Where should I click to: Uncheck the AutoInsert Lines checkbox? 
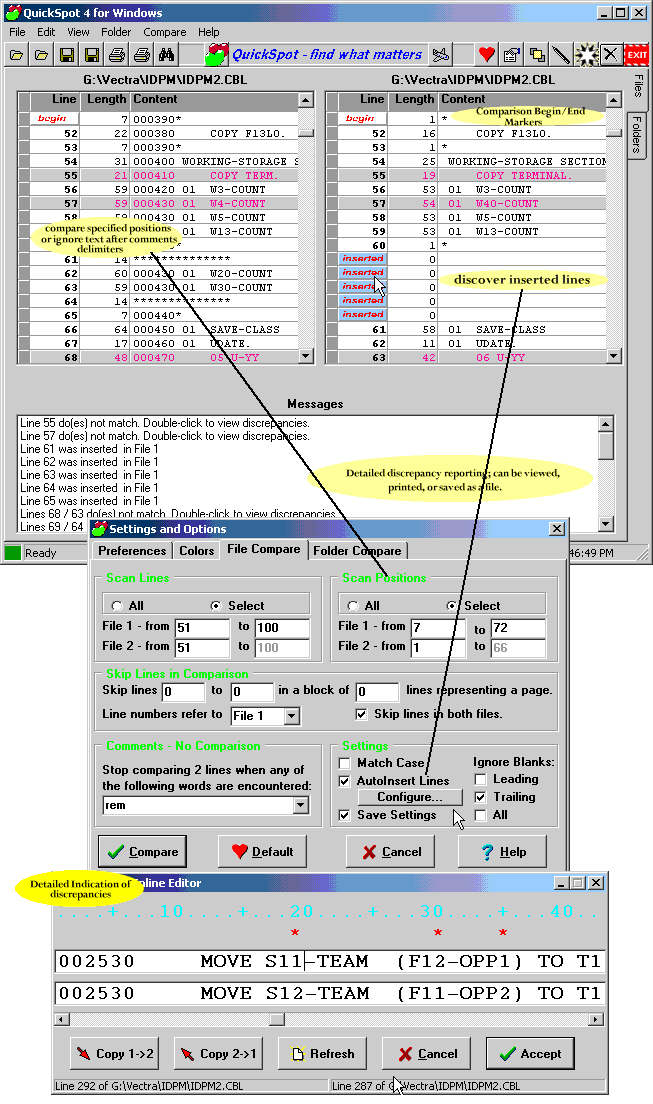point(345,781)
